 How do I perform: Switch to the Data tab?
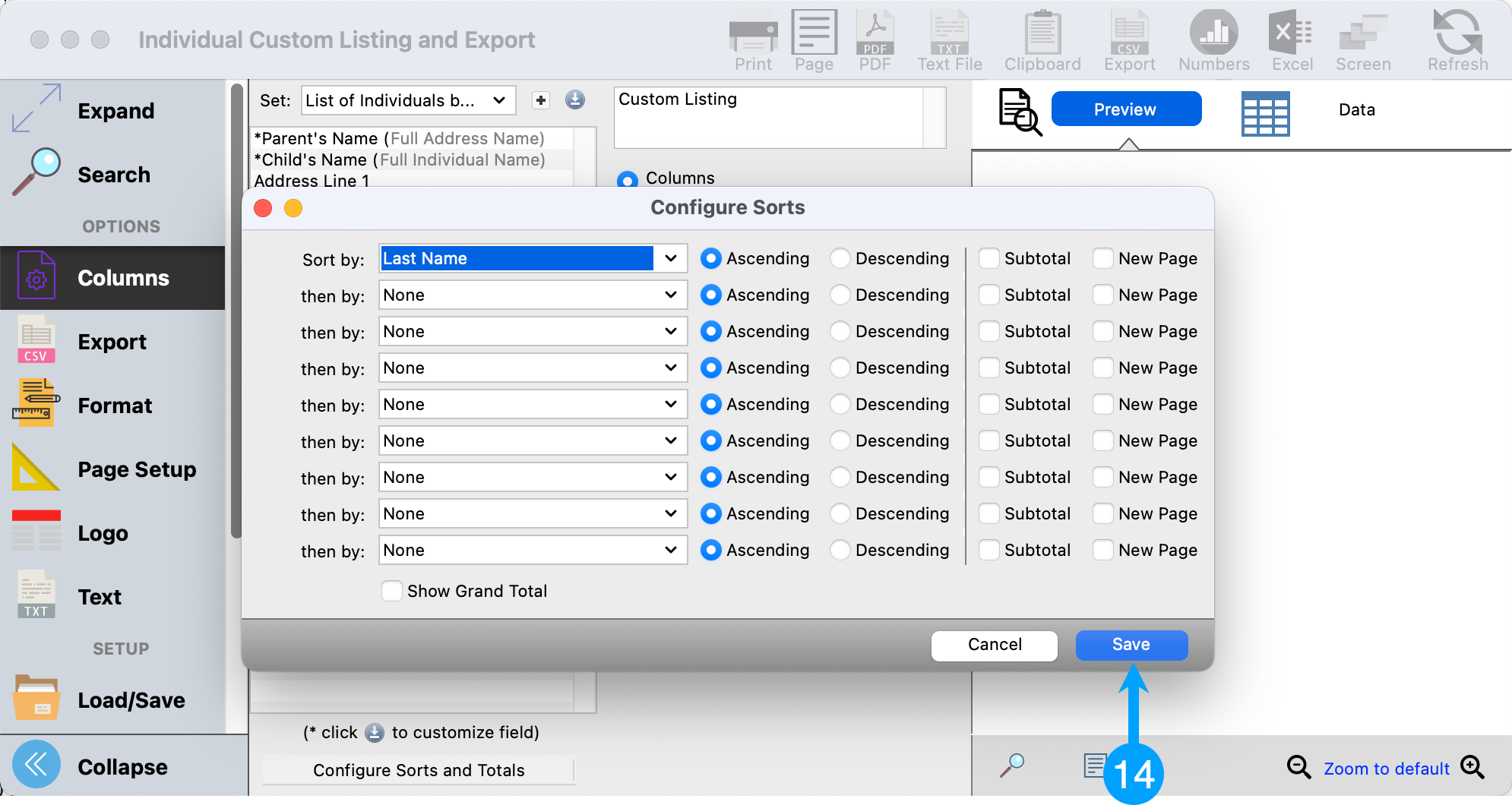point(1356,110)
